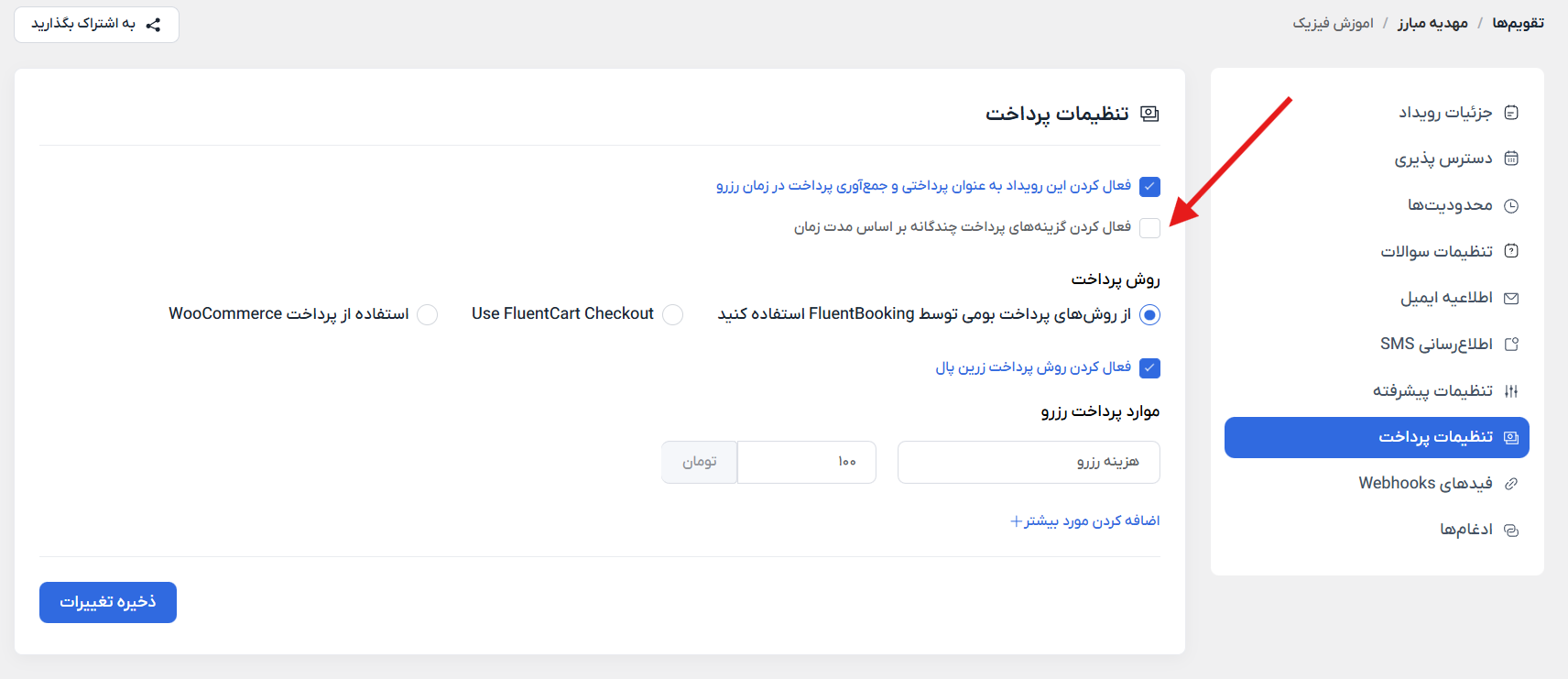Disable collecting payment at booking checkbox
This screenshot has height=679, width=1568.
point(1149,187)
